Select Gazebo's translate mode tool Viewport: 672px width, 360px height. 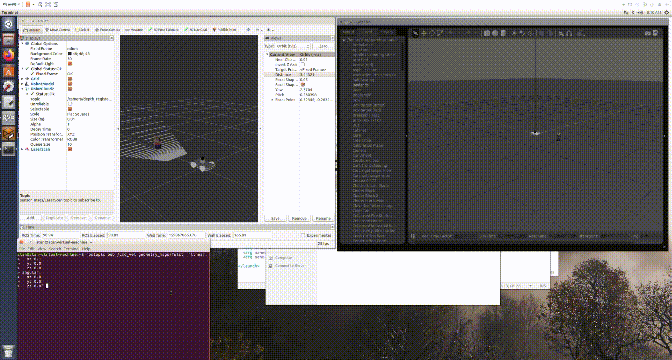[x=423, y=33]
